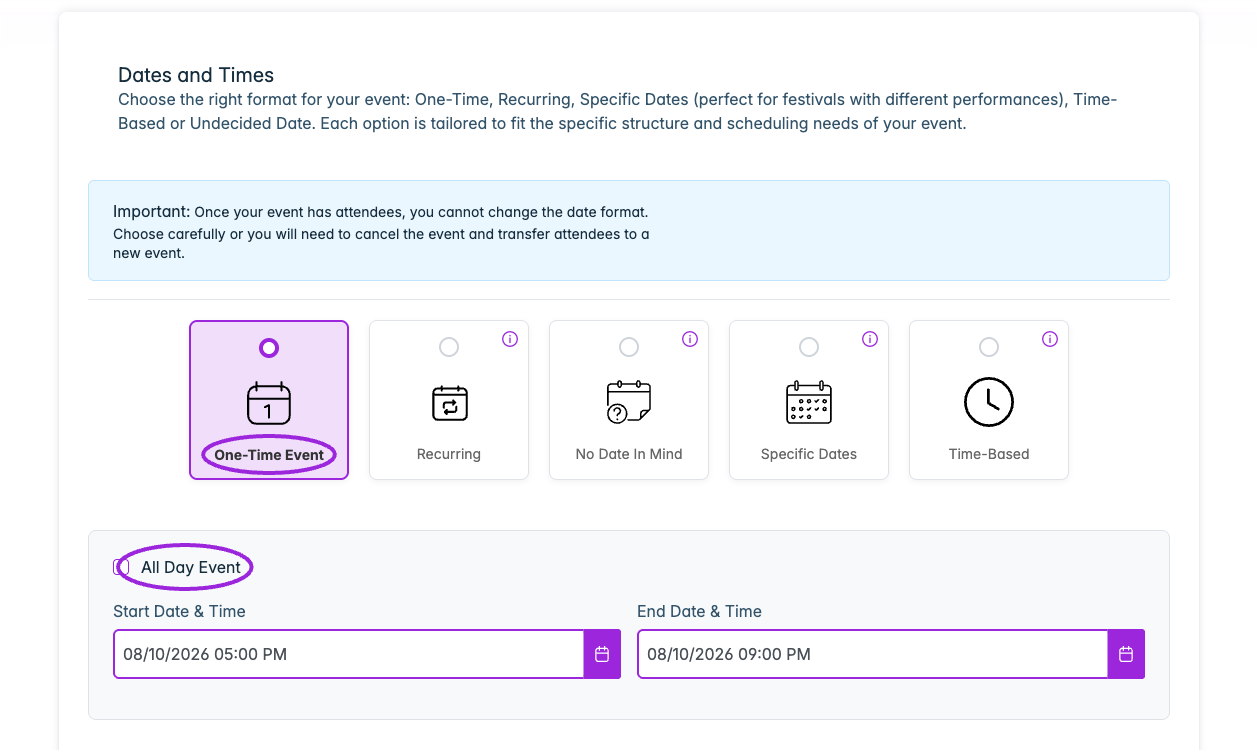Click the Recurring label
This screenshot has width=1258, height=750.
tap(449, 454)
